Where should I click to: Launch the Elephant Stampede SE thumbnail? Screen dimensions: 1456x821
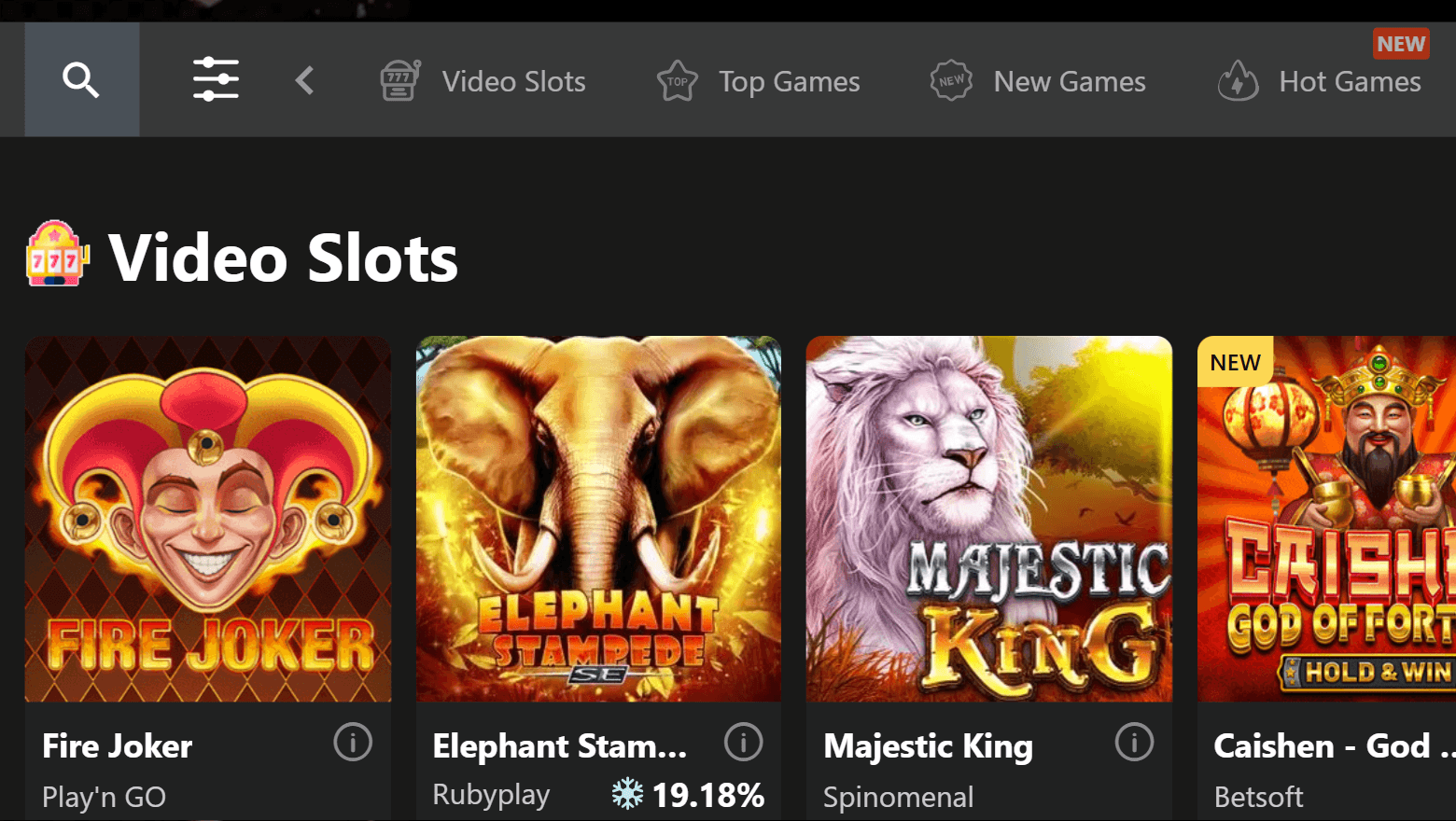click(598, 519)
